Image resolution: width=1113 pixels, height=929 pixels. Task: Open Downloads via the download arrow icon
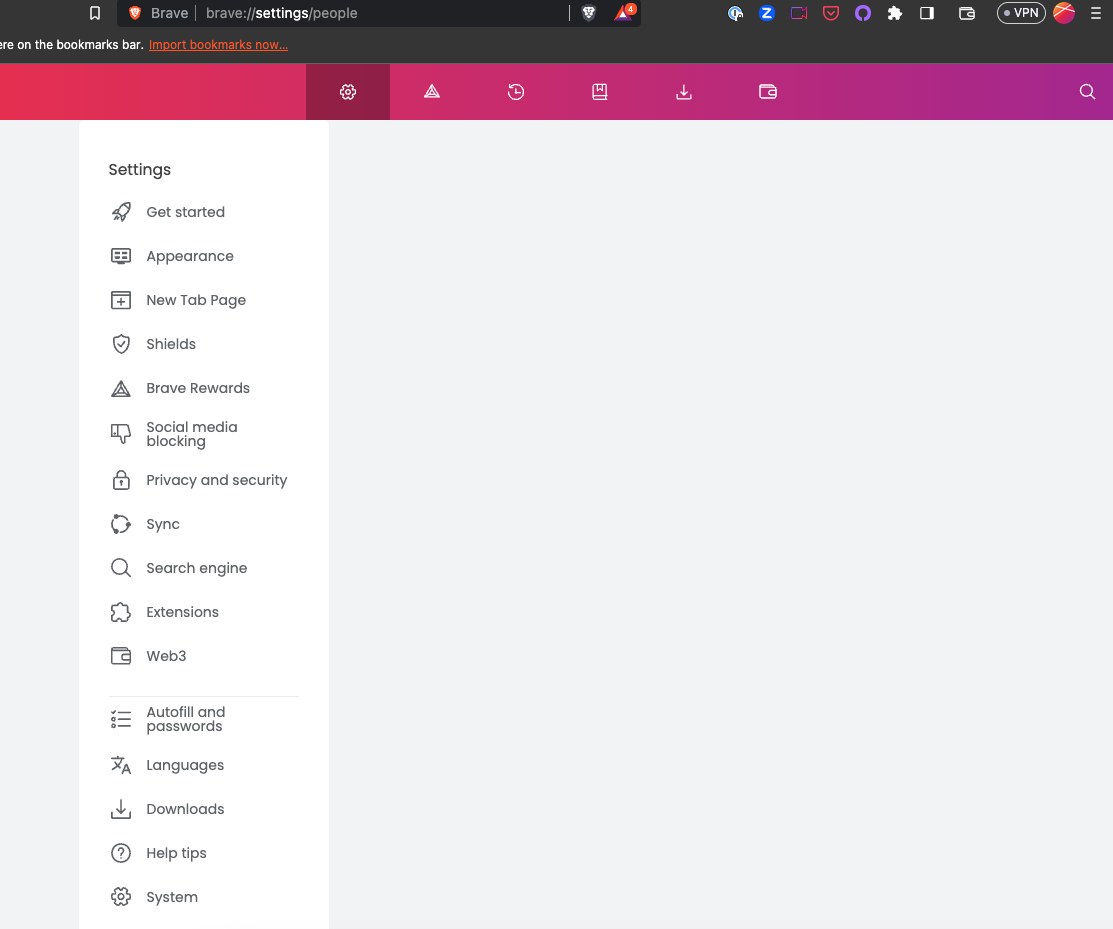tap(684, 91)
